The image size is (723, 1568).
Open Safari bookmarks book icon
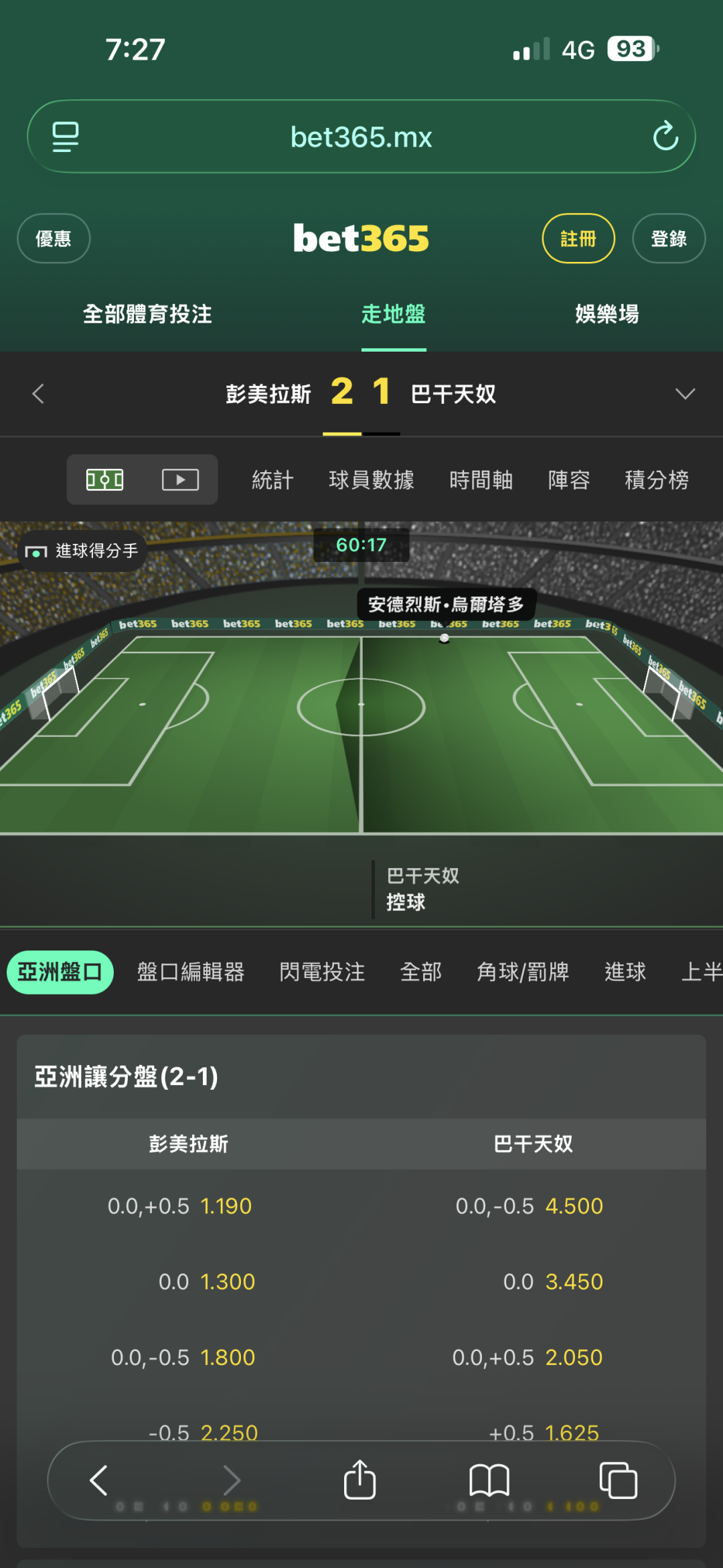click(x=489, y=1480)
